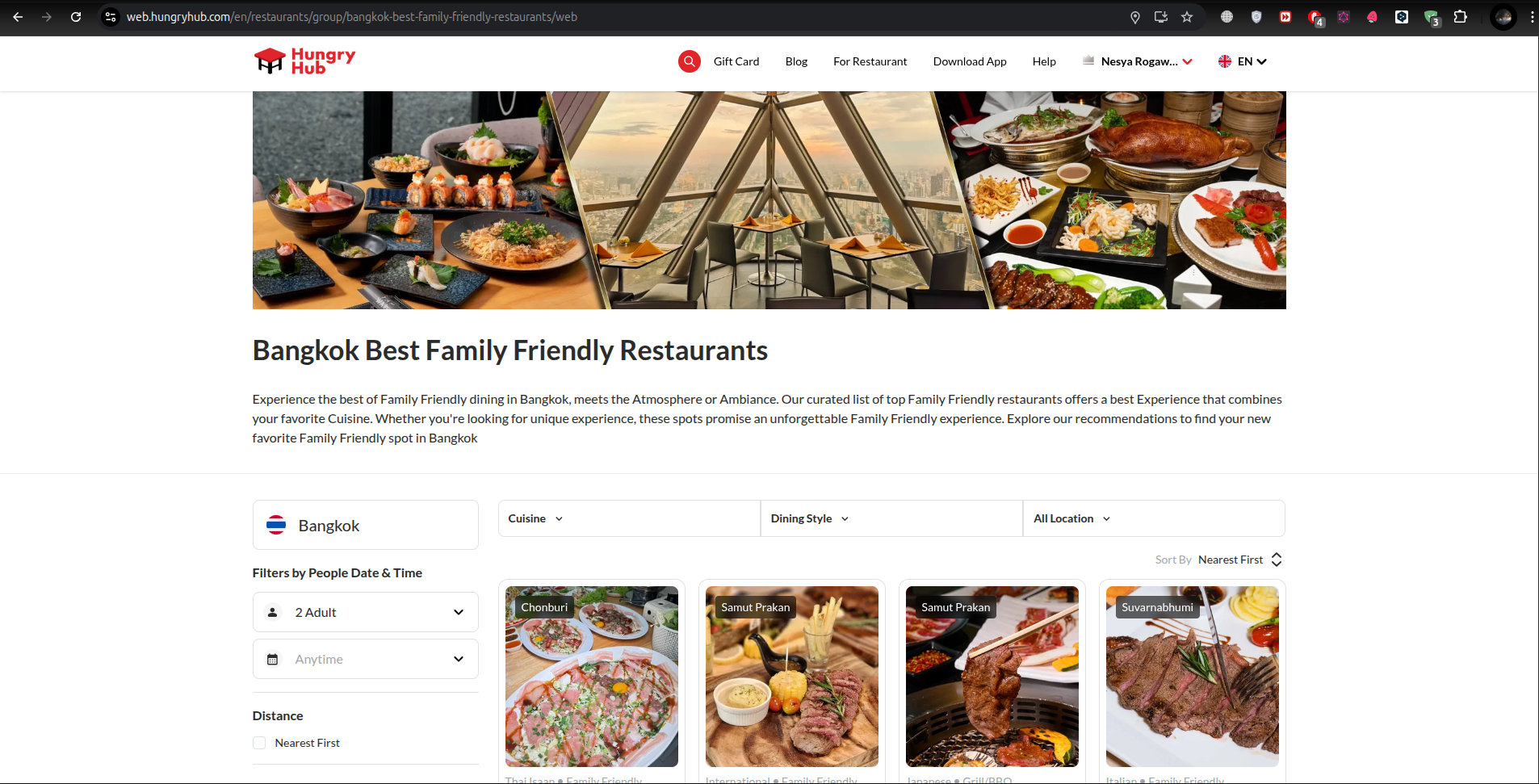Image resolution: width=1539 pixels, height=784 pixels.
Task: Open the Gift Card menu item
Action: [736, 61]
